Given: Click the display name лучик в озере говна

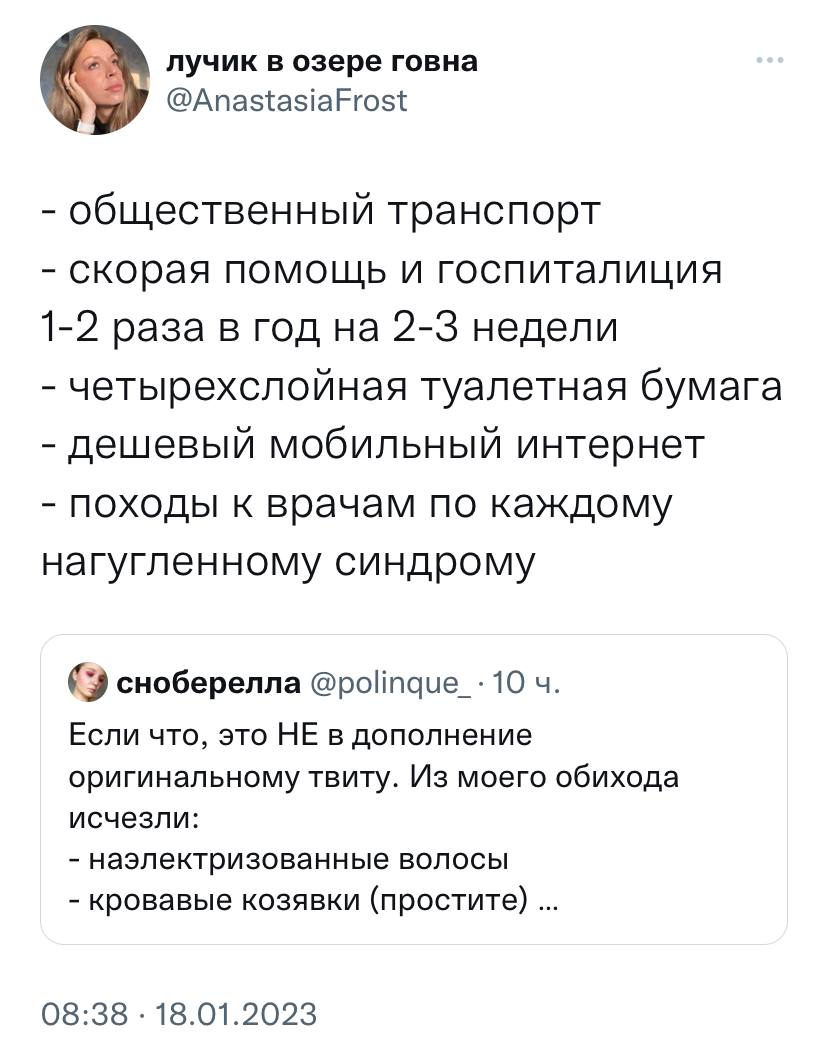Looking at the screenshot, I should [322, 62].
